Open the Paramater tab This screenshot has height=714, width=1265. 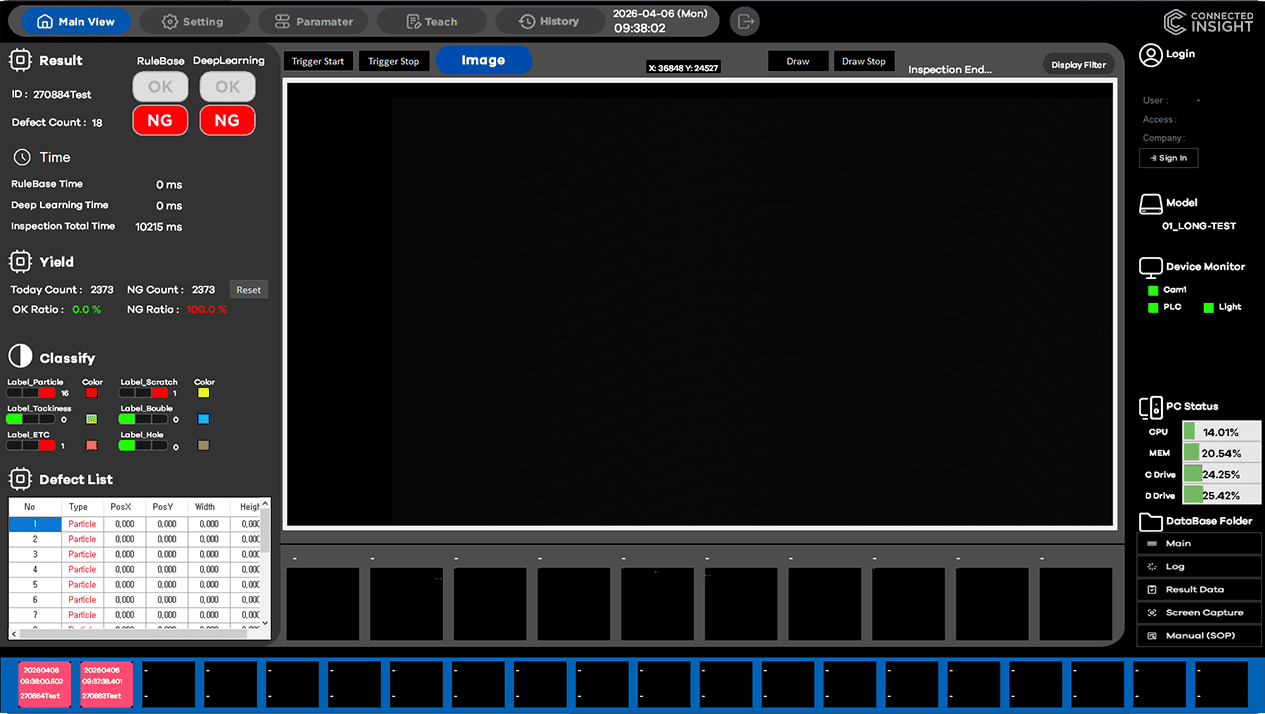point(312,21)
